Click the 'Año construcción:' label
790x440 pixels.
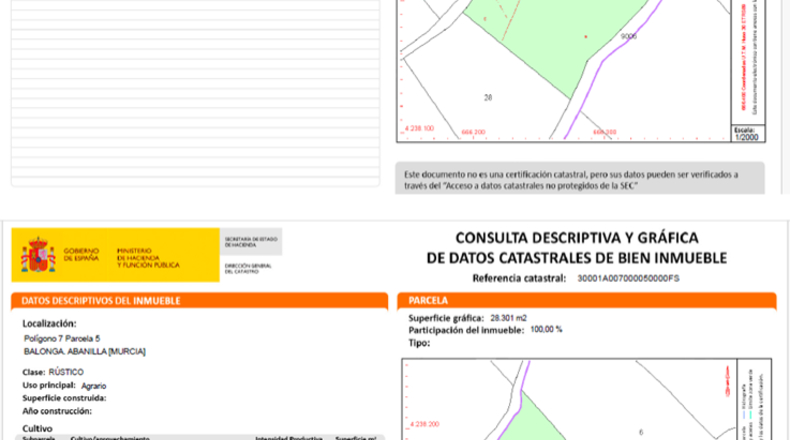click(57, 411)
